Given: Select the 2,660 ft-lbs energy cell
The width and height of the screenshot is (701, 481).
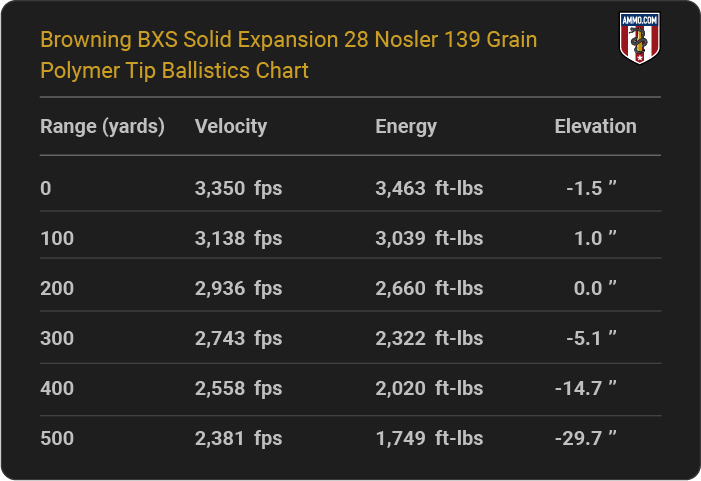Looking at the screenshot, I should click(x=429, y=288).
